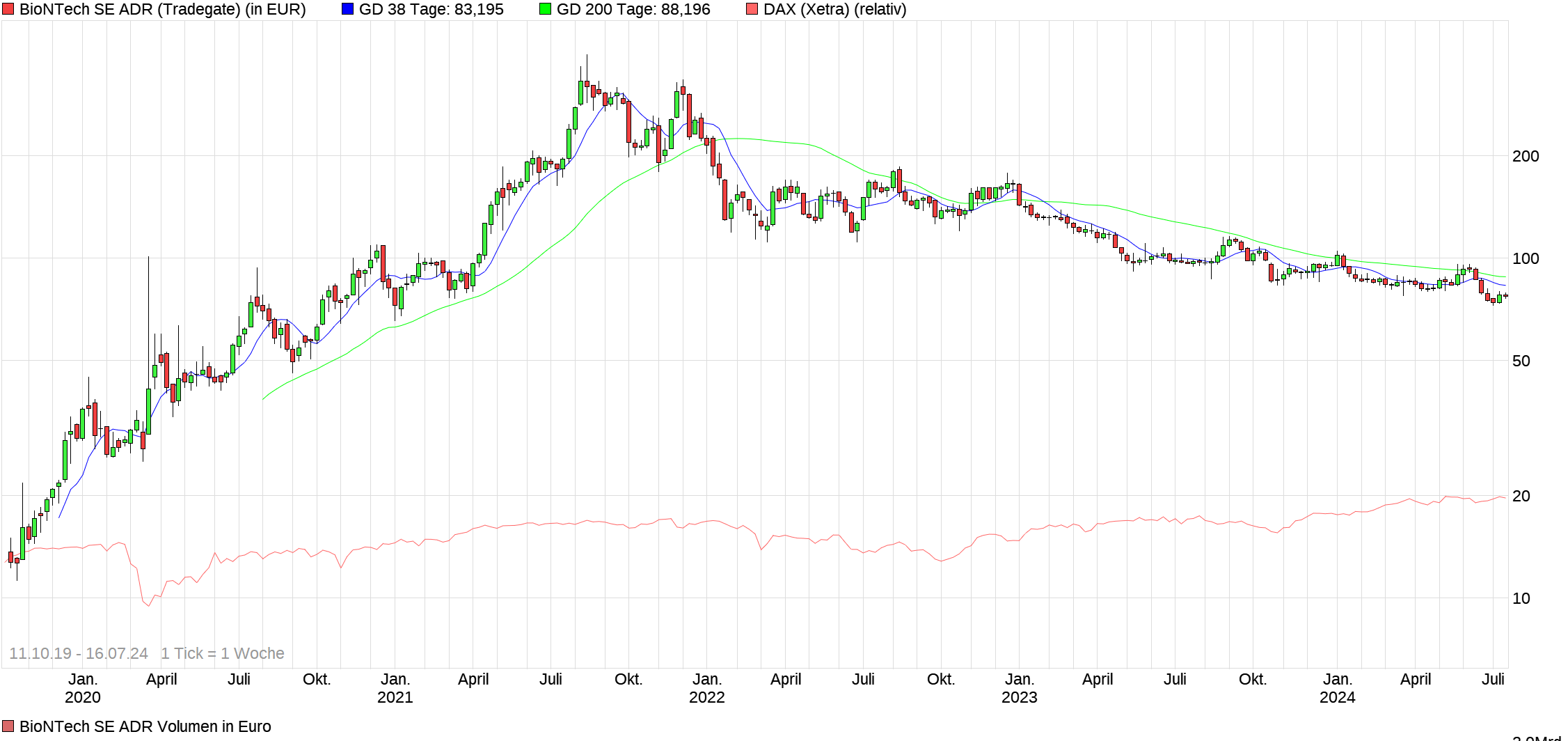Click the BioNTech Volumen in Euro legend icon
Viewport: 1568px width, 741px height.
[x=7, y=726]
